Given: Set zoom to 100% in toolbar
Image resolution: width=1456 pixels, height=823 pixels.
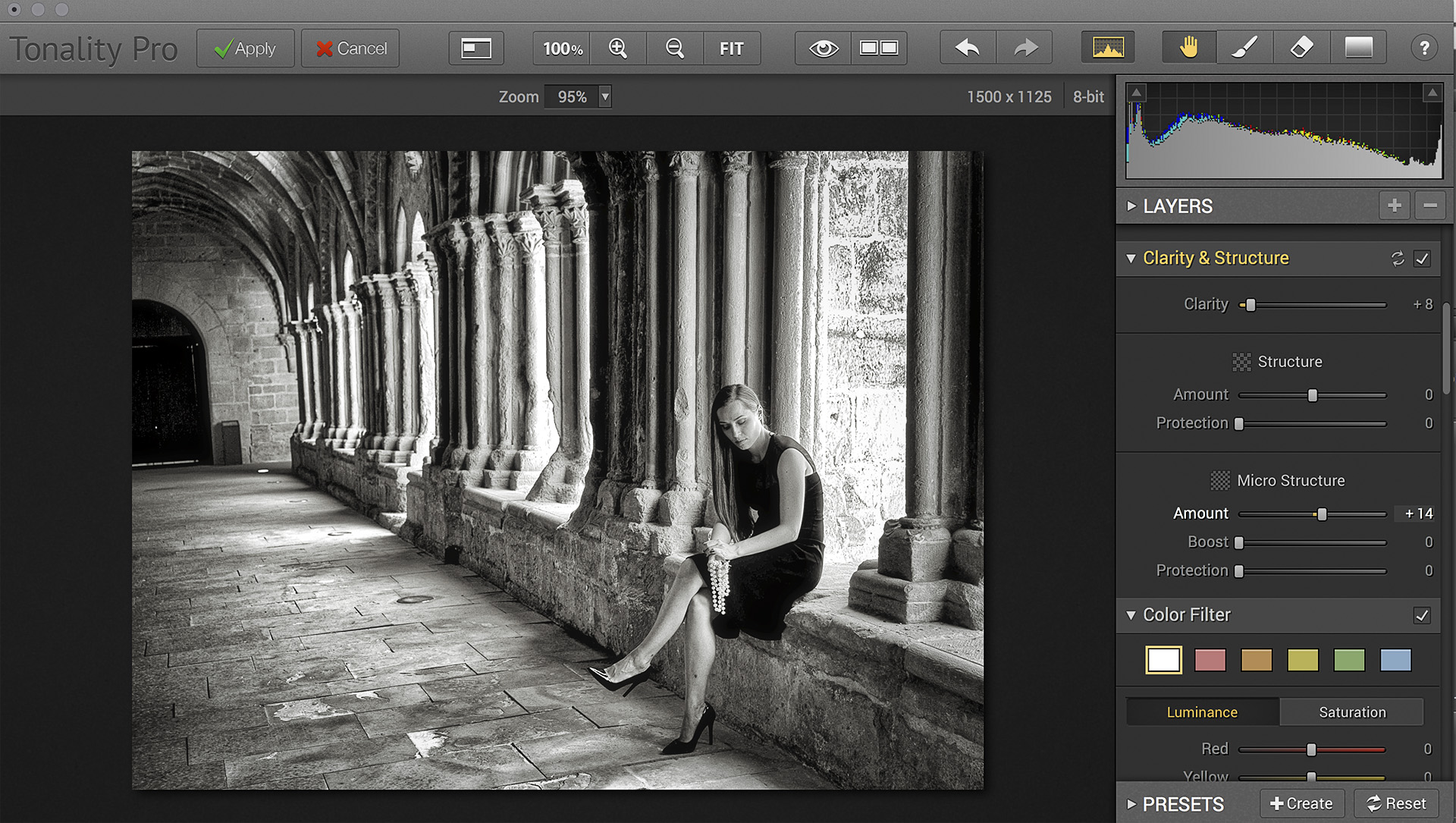Looking at the screenshot, I should pos(562,49).
